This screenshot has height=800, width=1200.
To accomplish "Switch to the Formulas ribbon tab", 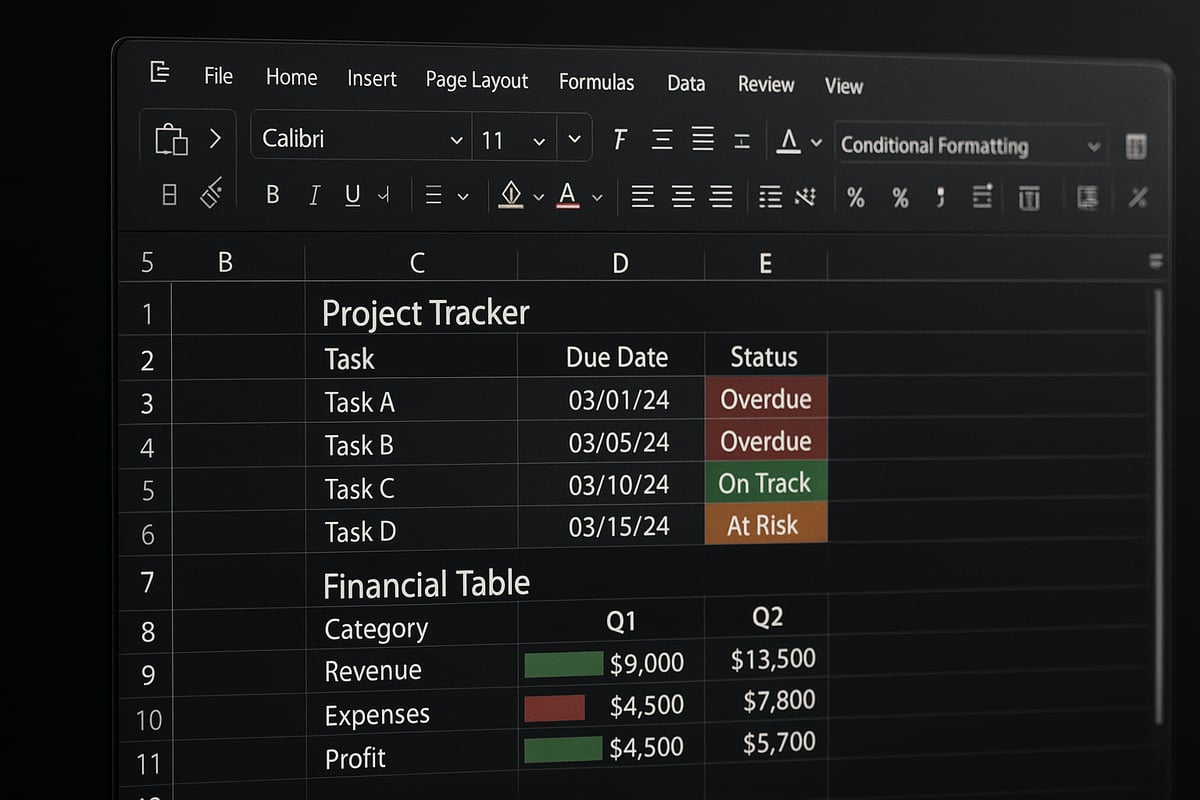I will pos(596,84).
